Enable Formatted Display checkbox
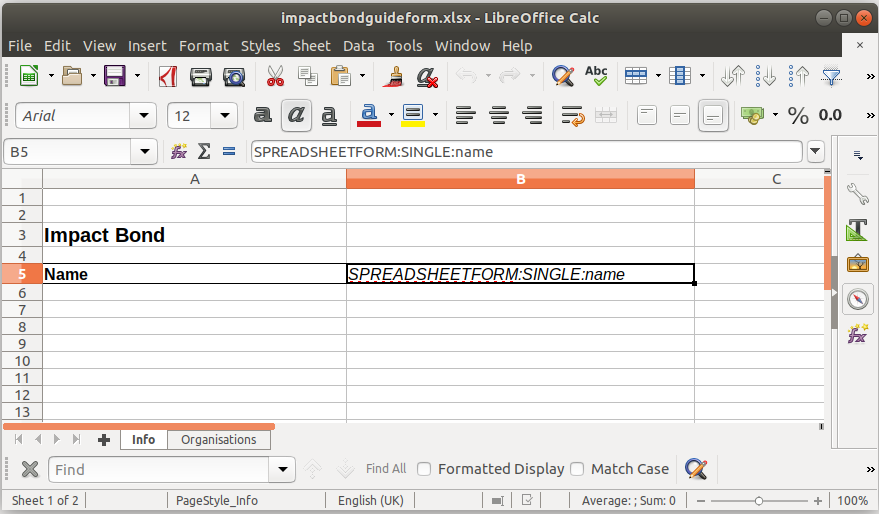Screen dimensions: 879x514 tap(424, 469)
